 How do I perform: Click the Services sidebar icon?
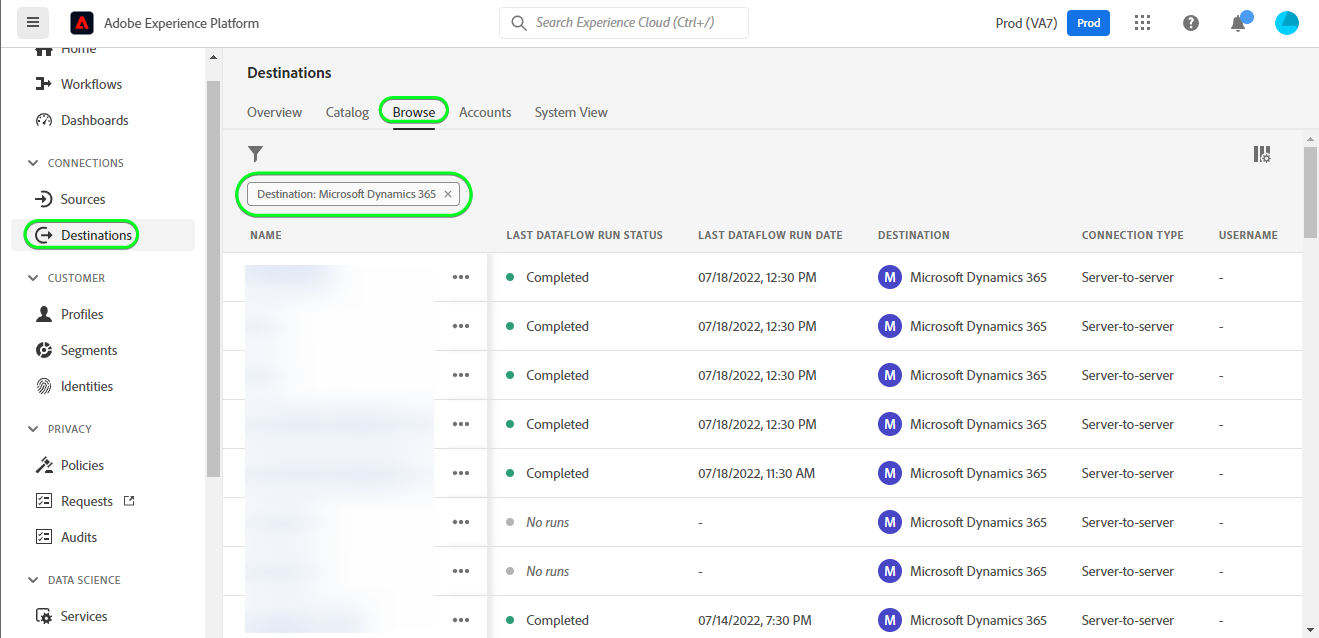pos(43,616)
